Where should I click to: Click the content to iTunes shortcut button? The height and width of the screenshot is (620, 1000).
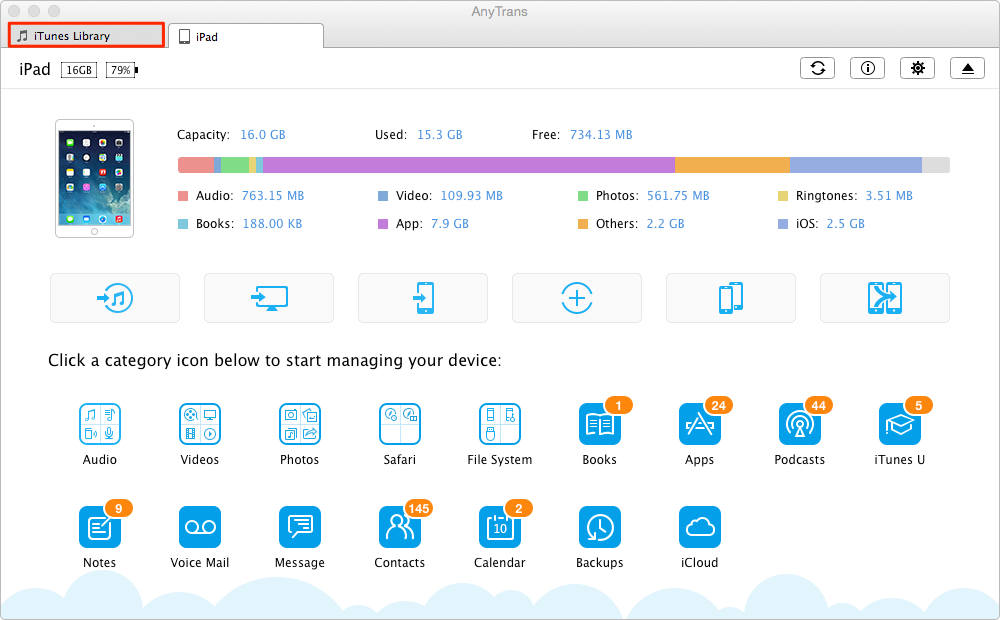pos(115,298)
